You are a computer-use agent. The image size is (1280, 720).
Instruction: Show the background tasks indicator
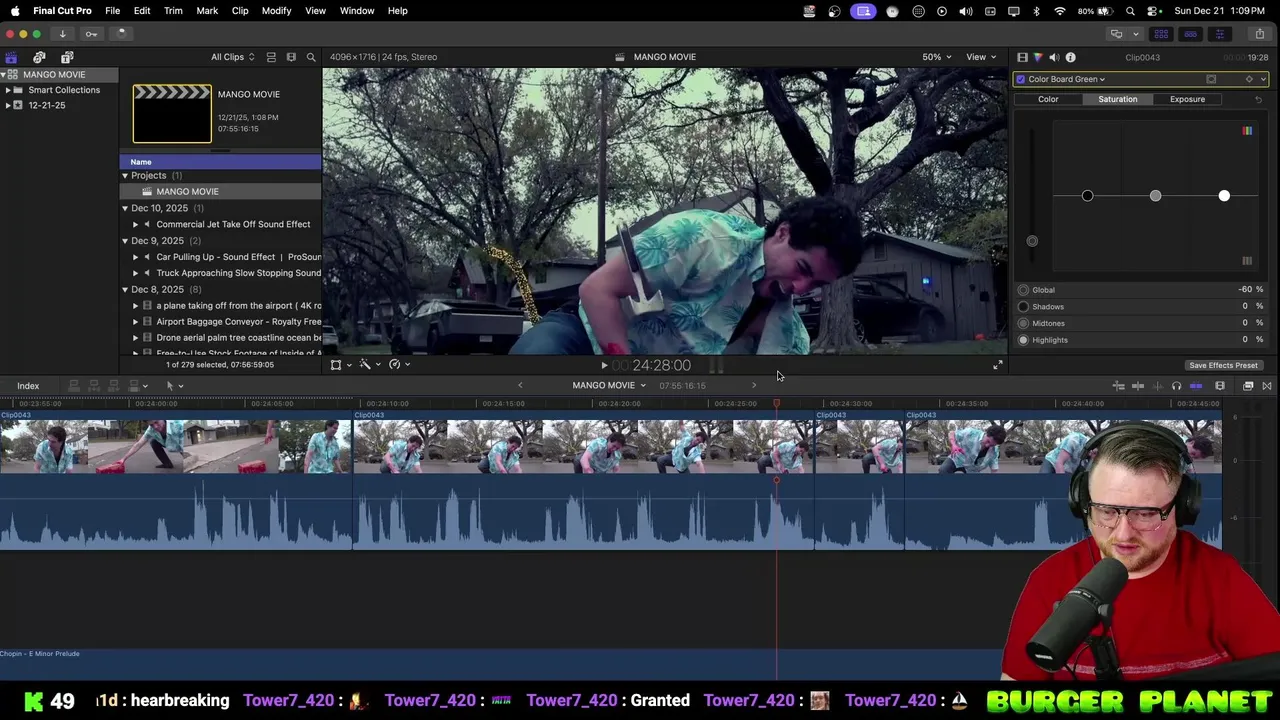tap(120, 34)
